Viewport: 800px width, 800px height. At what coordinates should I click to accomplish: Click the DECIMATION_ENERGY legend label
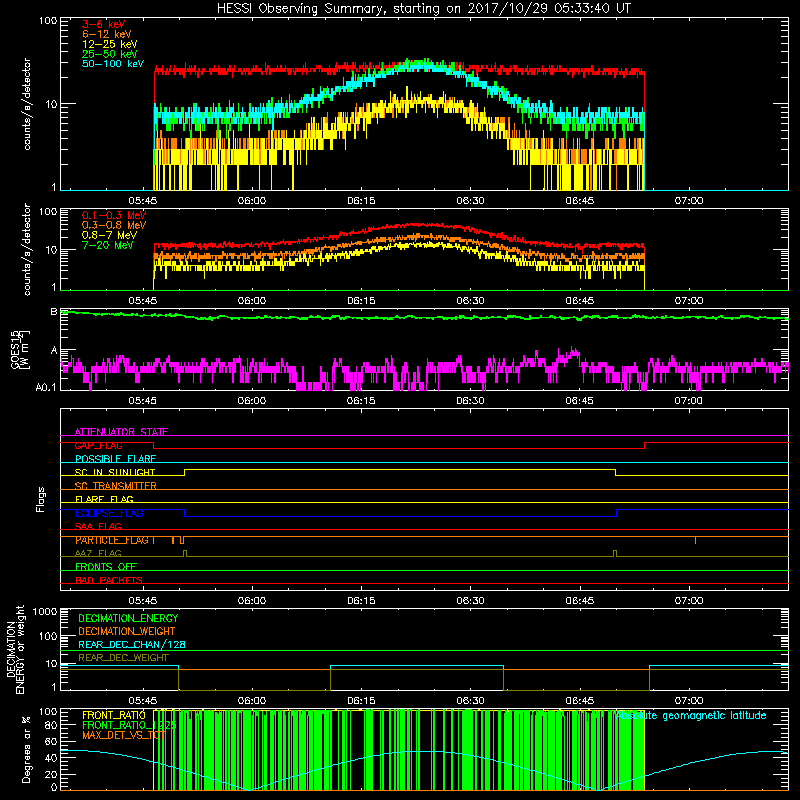click(x=128, y=618)
